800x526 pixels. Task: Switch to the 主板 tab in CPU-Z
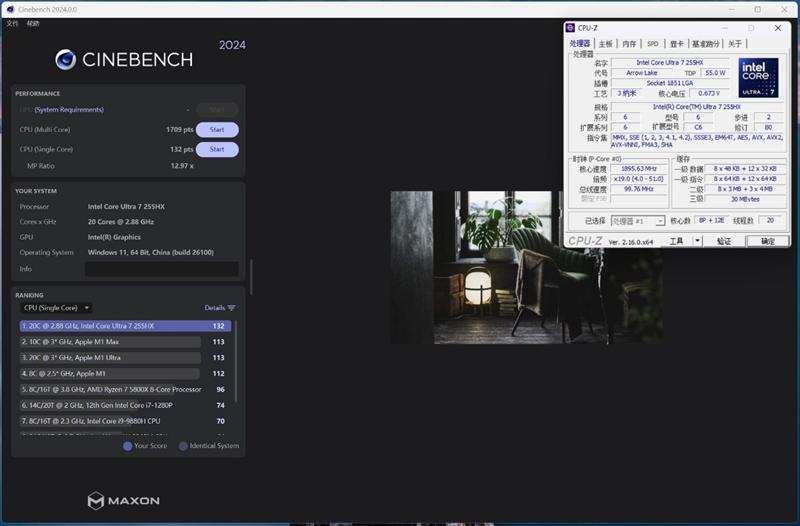[x=605, y=44]
